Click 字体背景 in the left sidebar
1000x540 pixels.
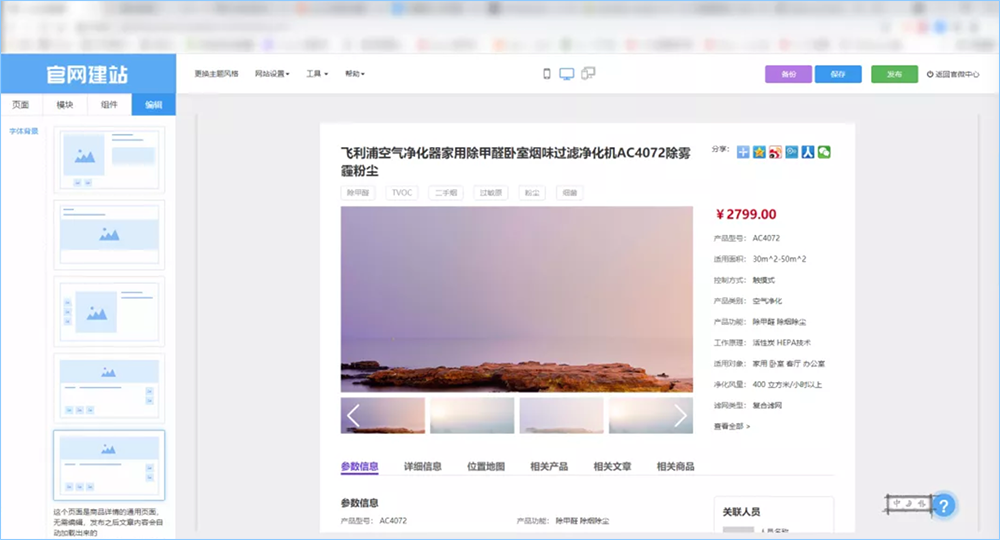(24, 131)
